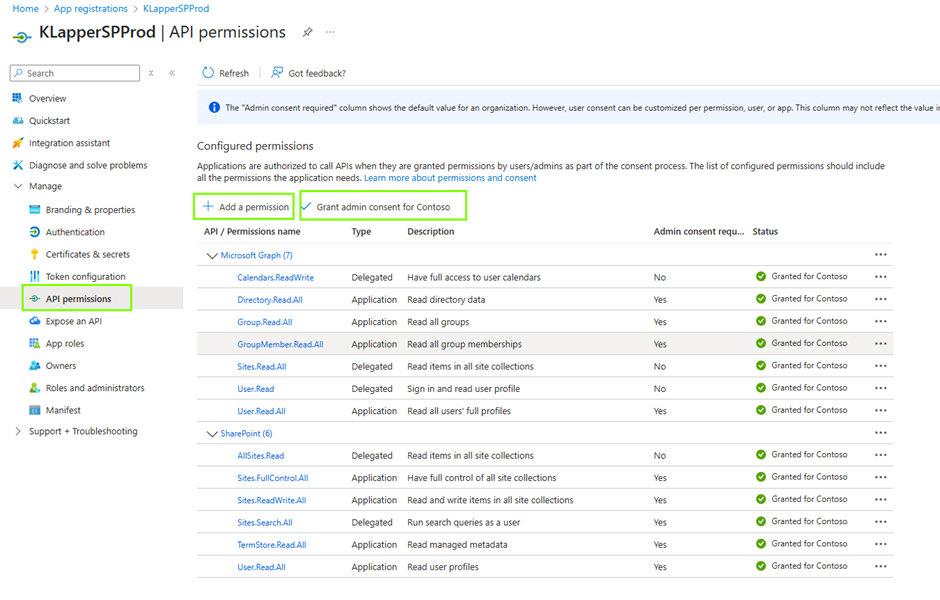Open the ellipsis menu for GroupMember.Read.All row
Screen dimensions: 940x600
pos(880,343)
